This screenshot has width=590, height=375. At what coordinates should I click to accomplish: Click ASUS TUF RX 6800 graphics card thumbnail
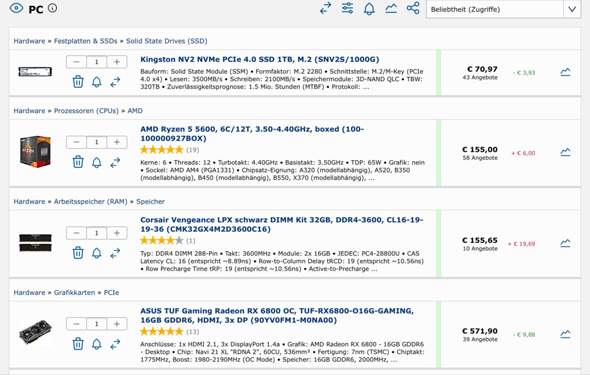[35, 332]
